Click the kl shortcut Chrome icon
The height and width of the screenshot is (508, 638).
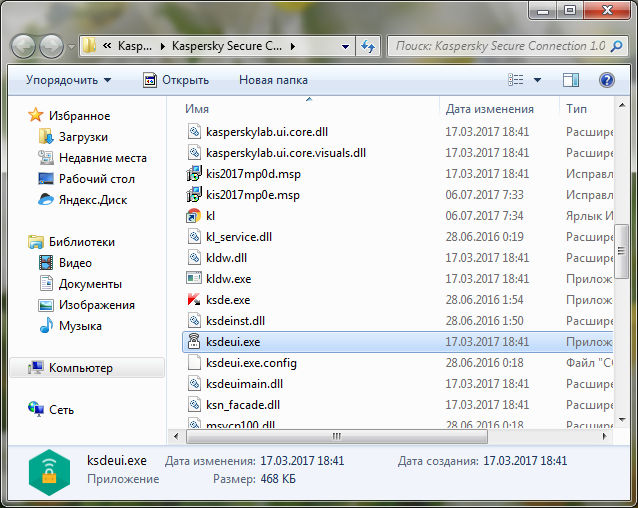click(194, 216)
